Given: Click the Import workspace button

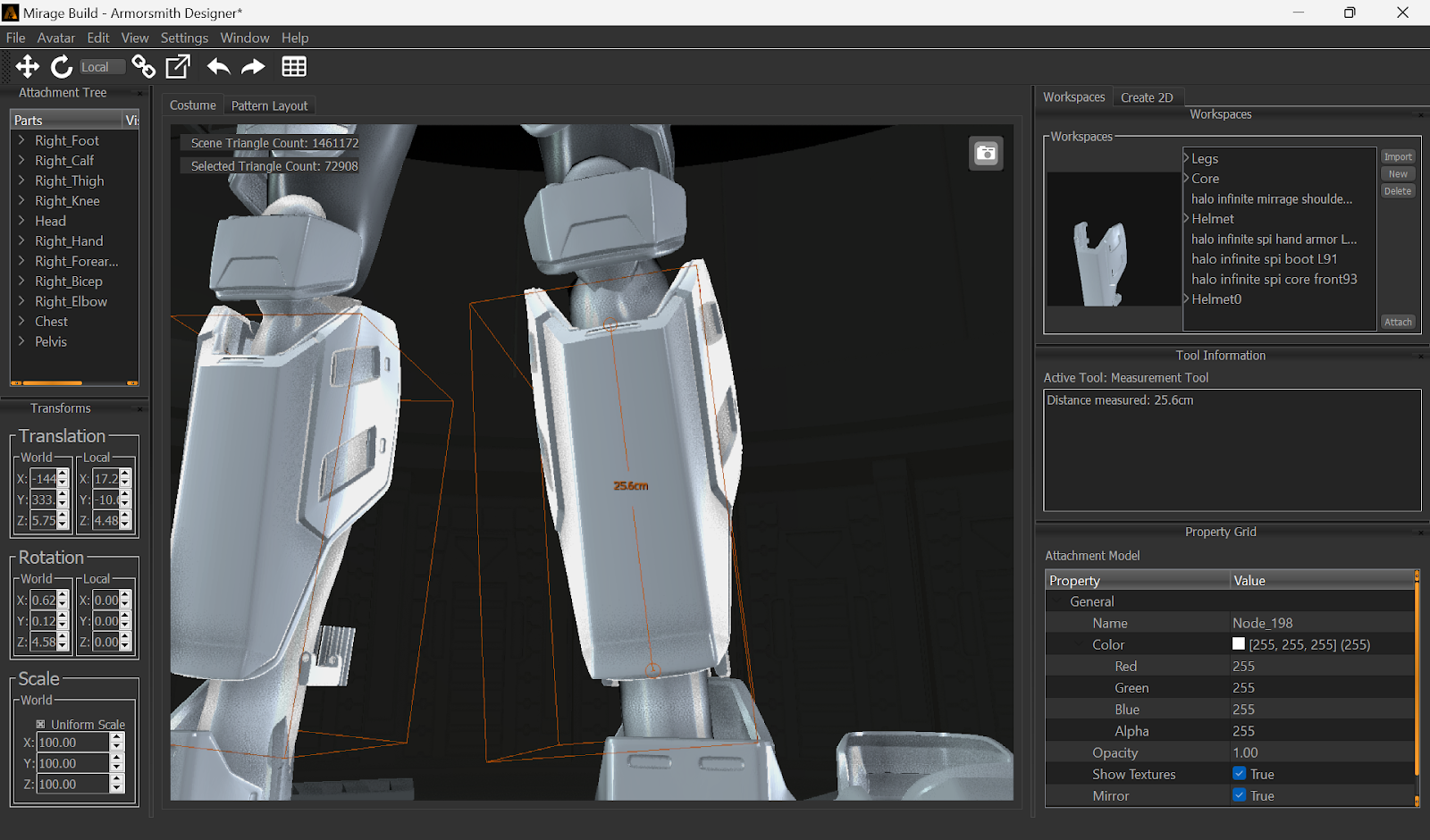Looking at the screenshot, I should coord(1398,156).
